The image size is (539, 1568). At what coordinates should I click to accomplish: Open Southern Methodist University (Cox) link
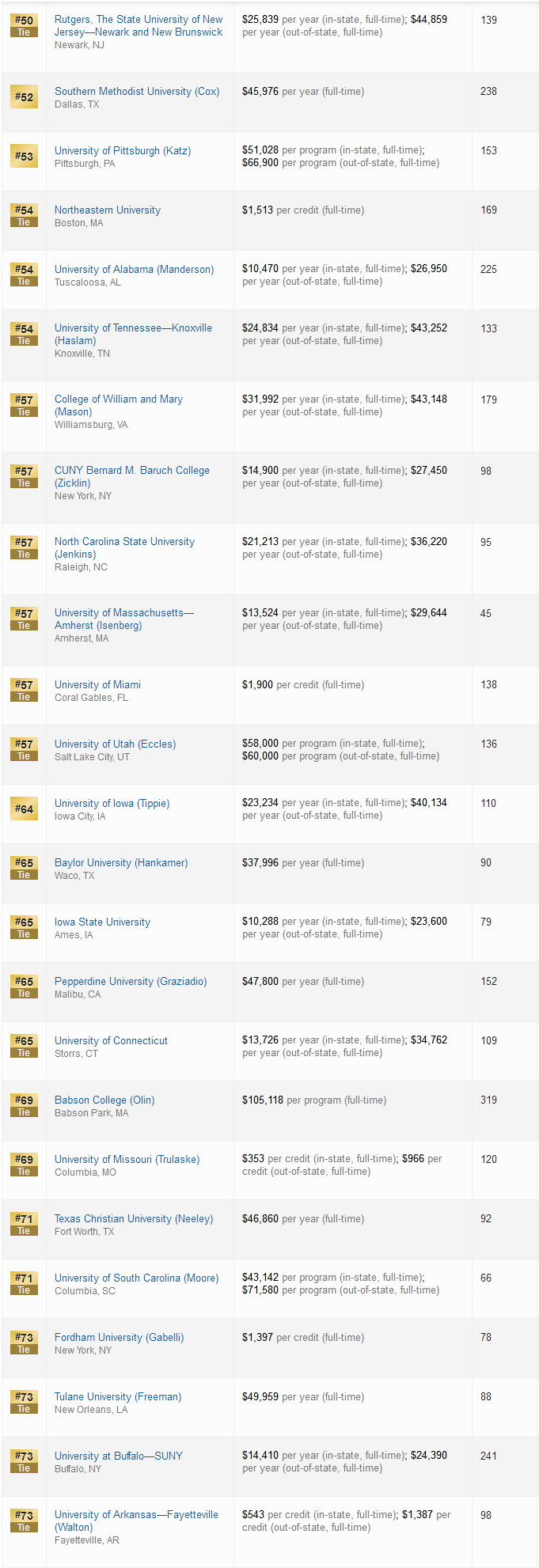click(137, 92)
